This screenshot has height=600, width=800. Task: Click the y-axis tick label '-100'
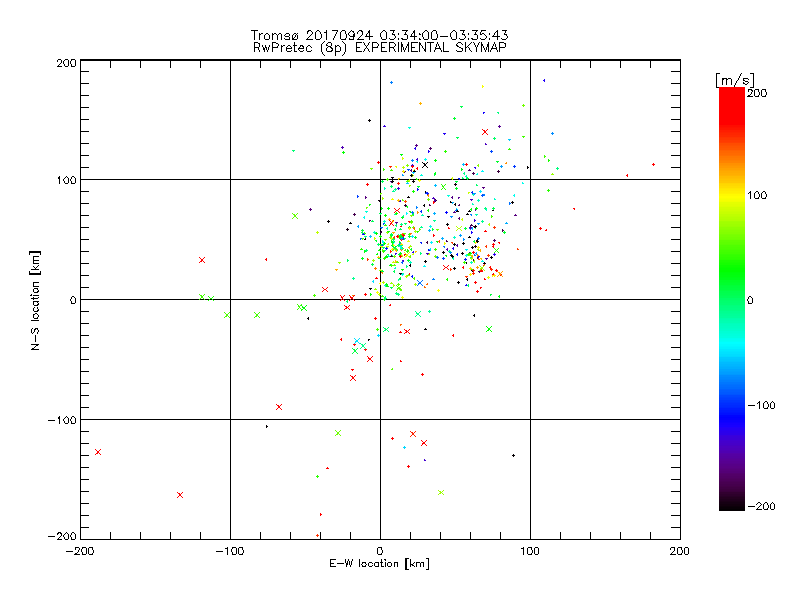(x=62, y=420)
